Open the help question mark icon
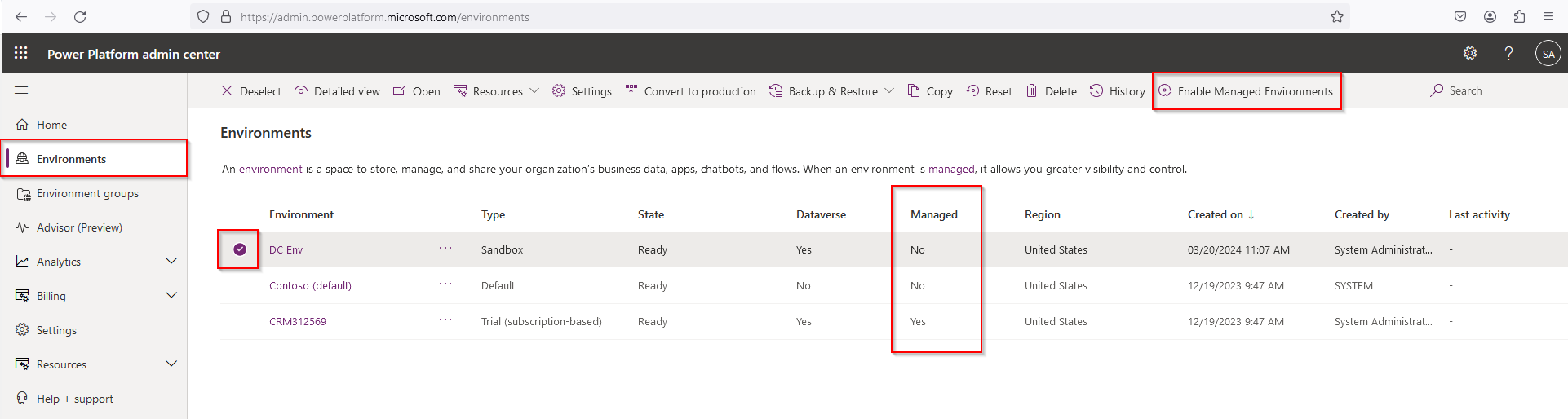1568x419 pixels. click(x=1508, y=53)
